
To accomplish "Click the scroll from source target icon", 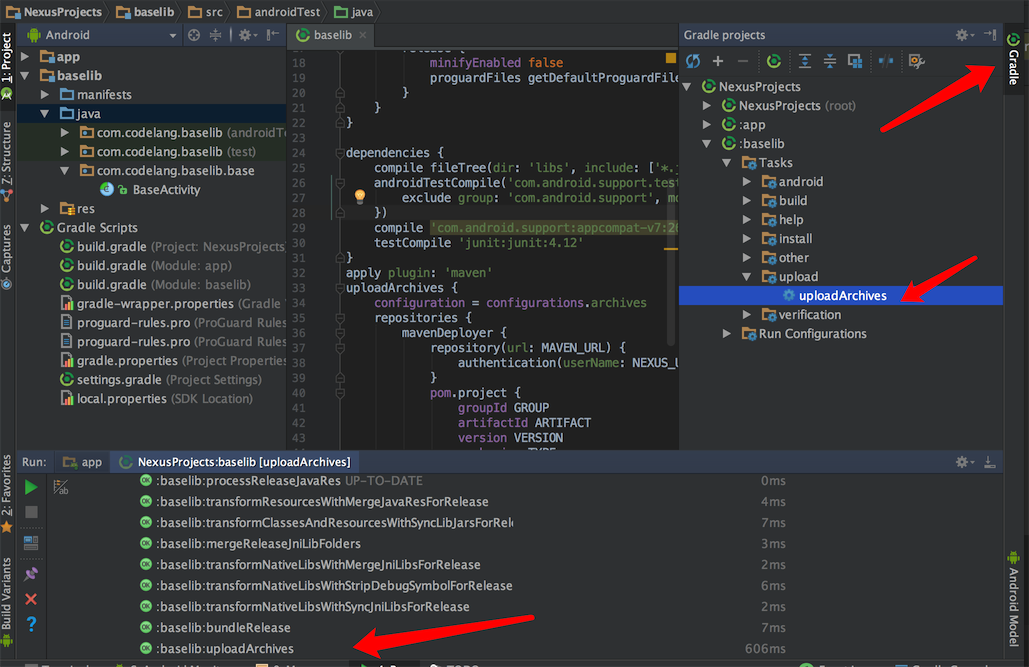I will coord(194,36).
